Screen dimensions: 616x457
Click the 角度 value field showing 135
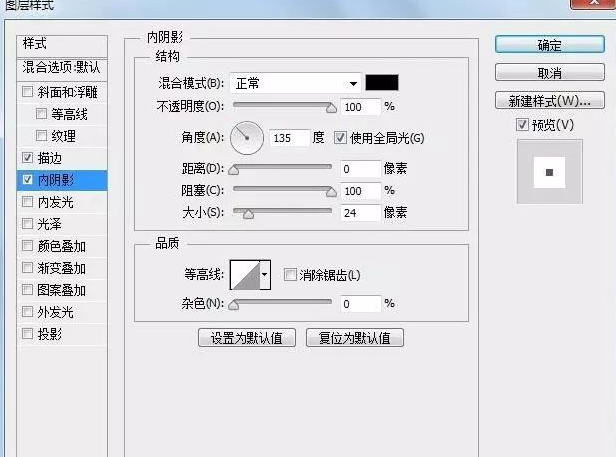coord(289,138)
